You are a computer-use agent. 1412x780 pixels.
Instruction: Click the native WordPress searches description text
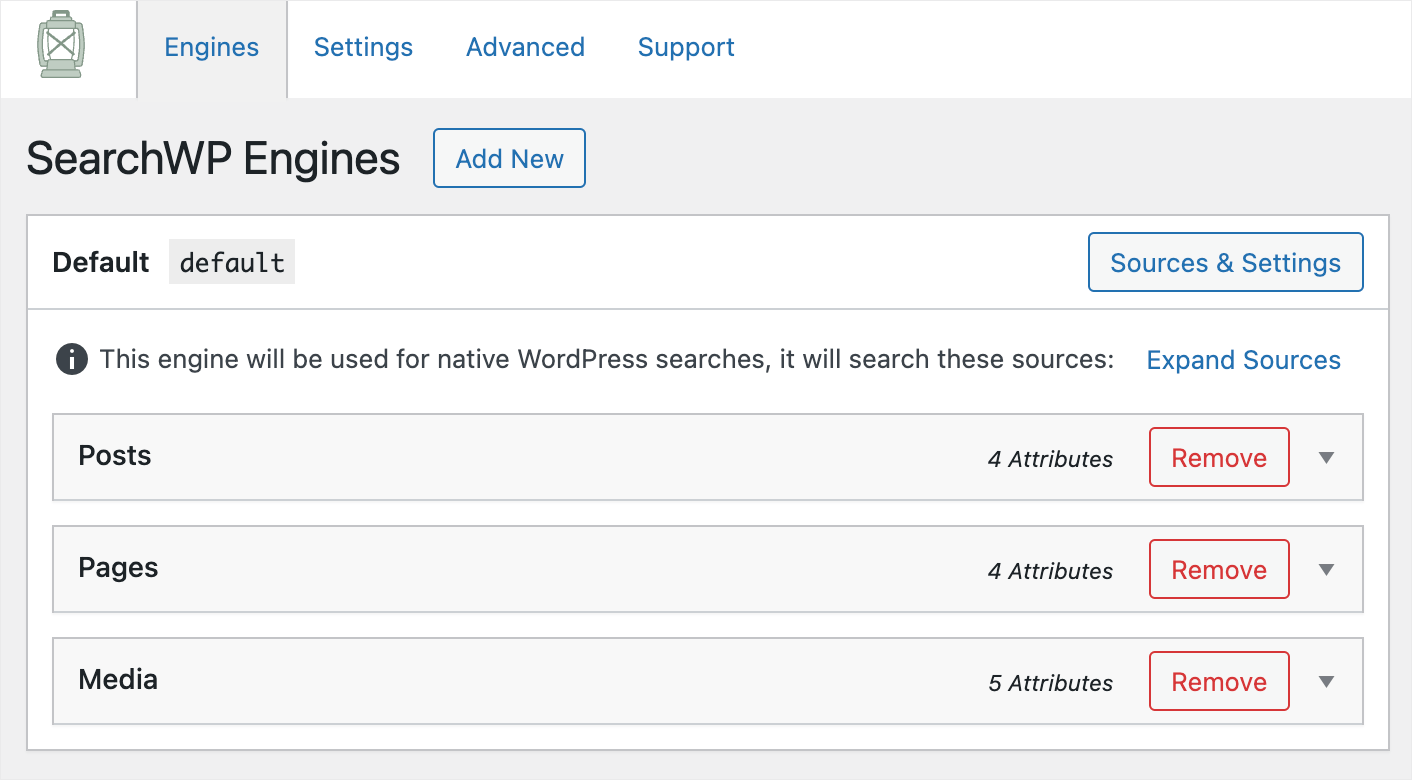point(607,360)
